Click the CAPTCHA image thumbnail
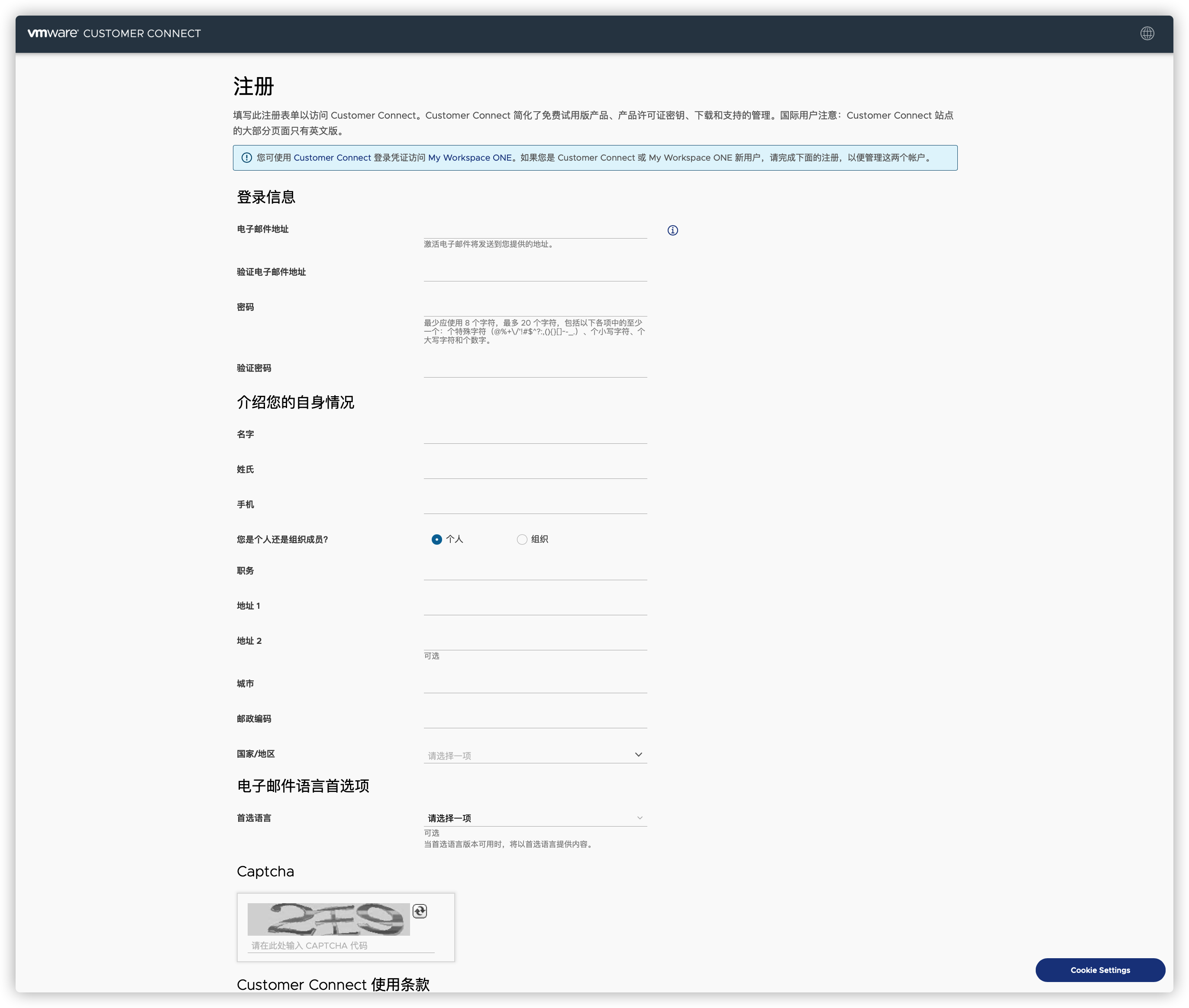The height and width of the screenshot is (1008, 1189). pyautogui.click(x=328, y=919)
